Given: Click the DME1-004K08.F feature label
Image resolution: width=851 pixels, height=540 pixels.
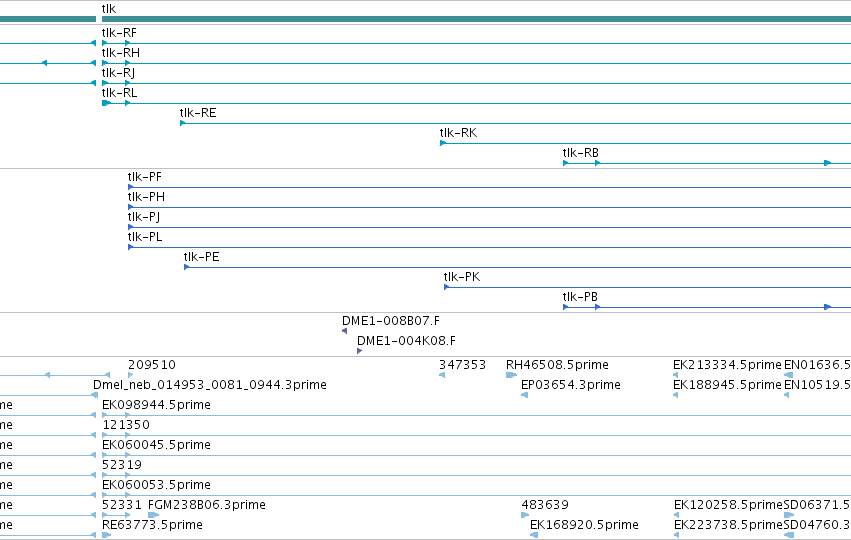Looking at the screenshot, I should tap(406, 341).
